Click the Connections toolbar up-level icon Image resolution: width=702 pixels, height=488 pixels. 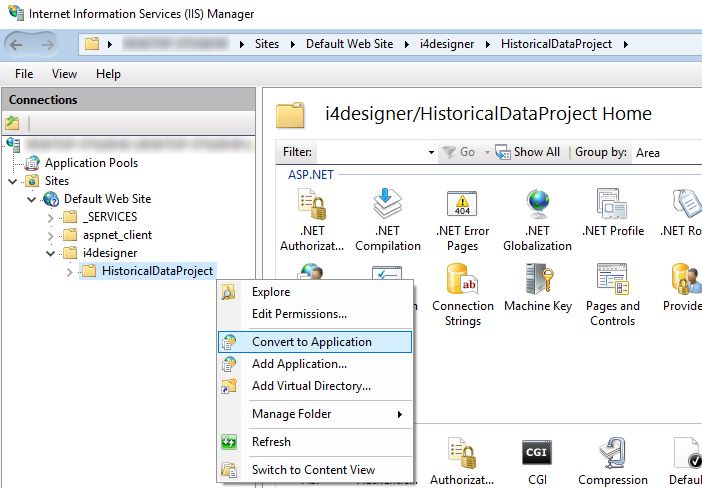[13, 123]
